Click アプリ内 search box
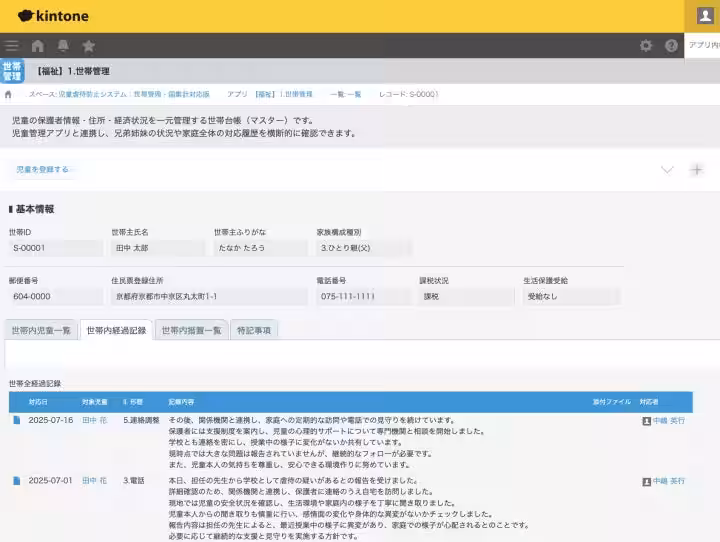 point(703,45)
